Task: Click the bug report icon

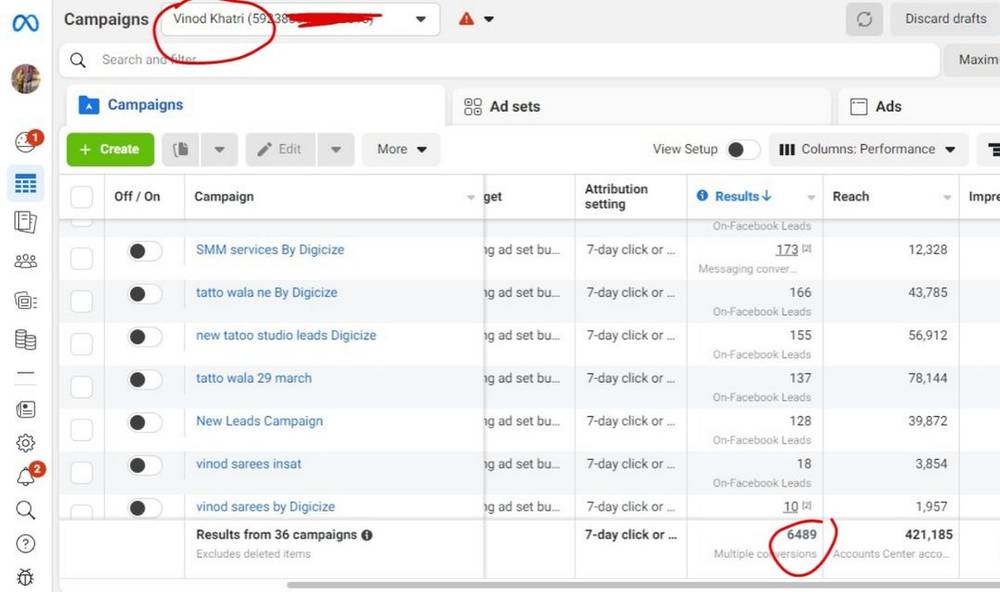Action: tap(26, 577)
